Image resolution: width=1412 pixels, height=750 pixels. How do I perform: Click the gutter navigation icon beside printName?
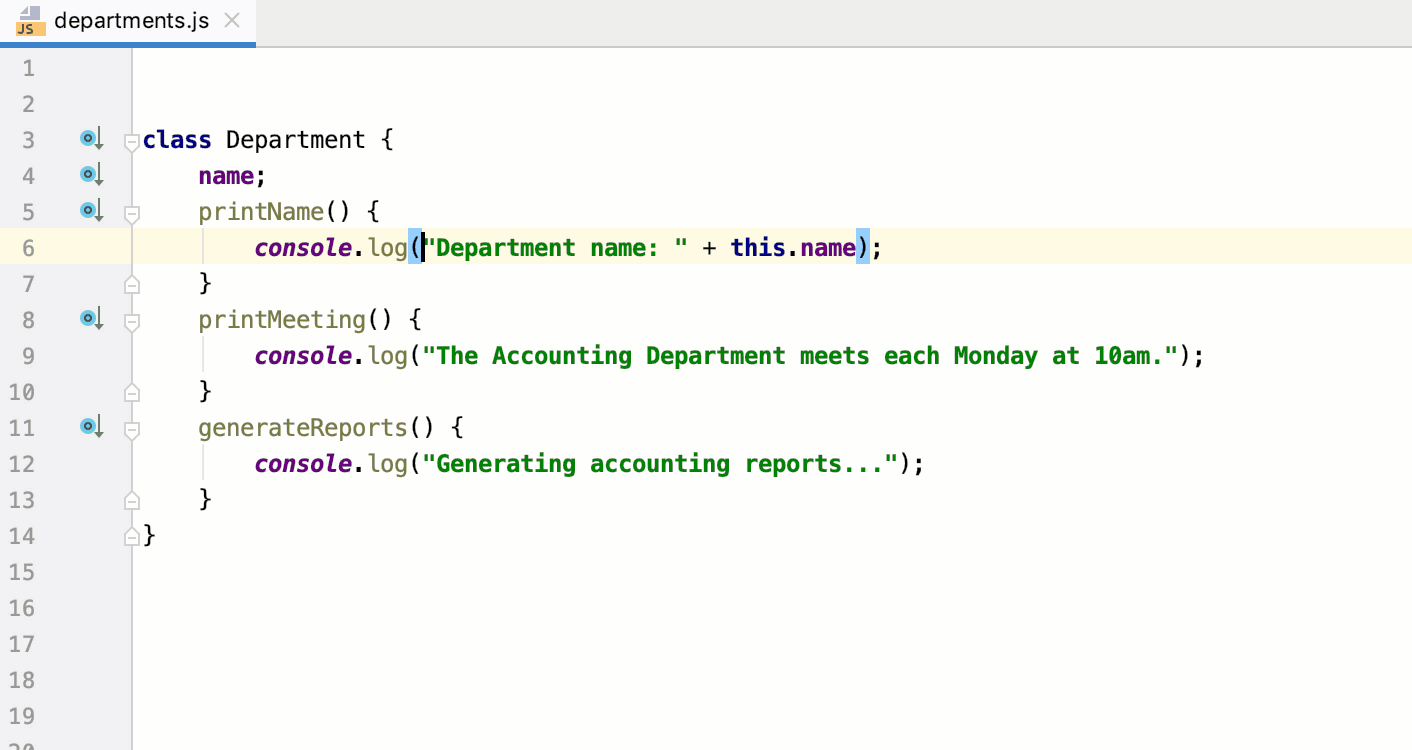pos(90,209)
